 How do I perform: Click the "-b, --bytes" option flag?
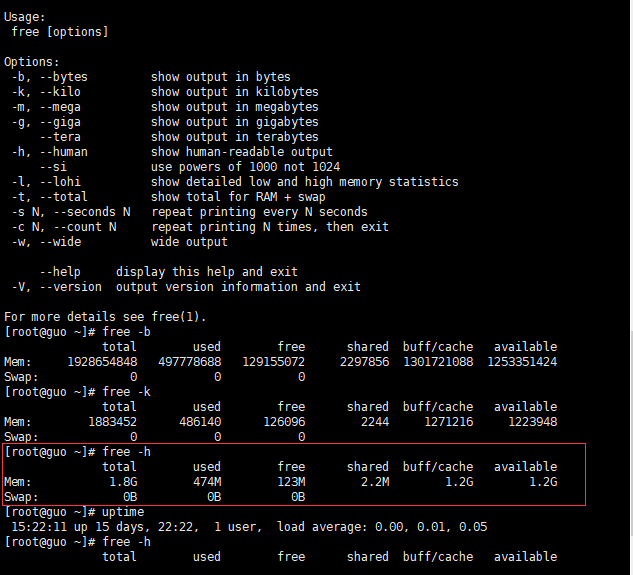[49, 77]
